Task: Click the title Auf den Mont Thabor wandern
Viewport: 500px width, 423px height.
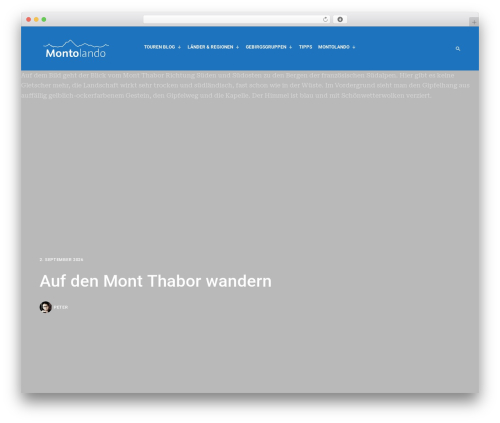Action: click(156, 281)
